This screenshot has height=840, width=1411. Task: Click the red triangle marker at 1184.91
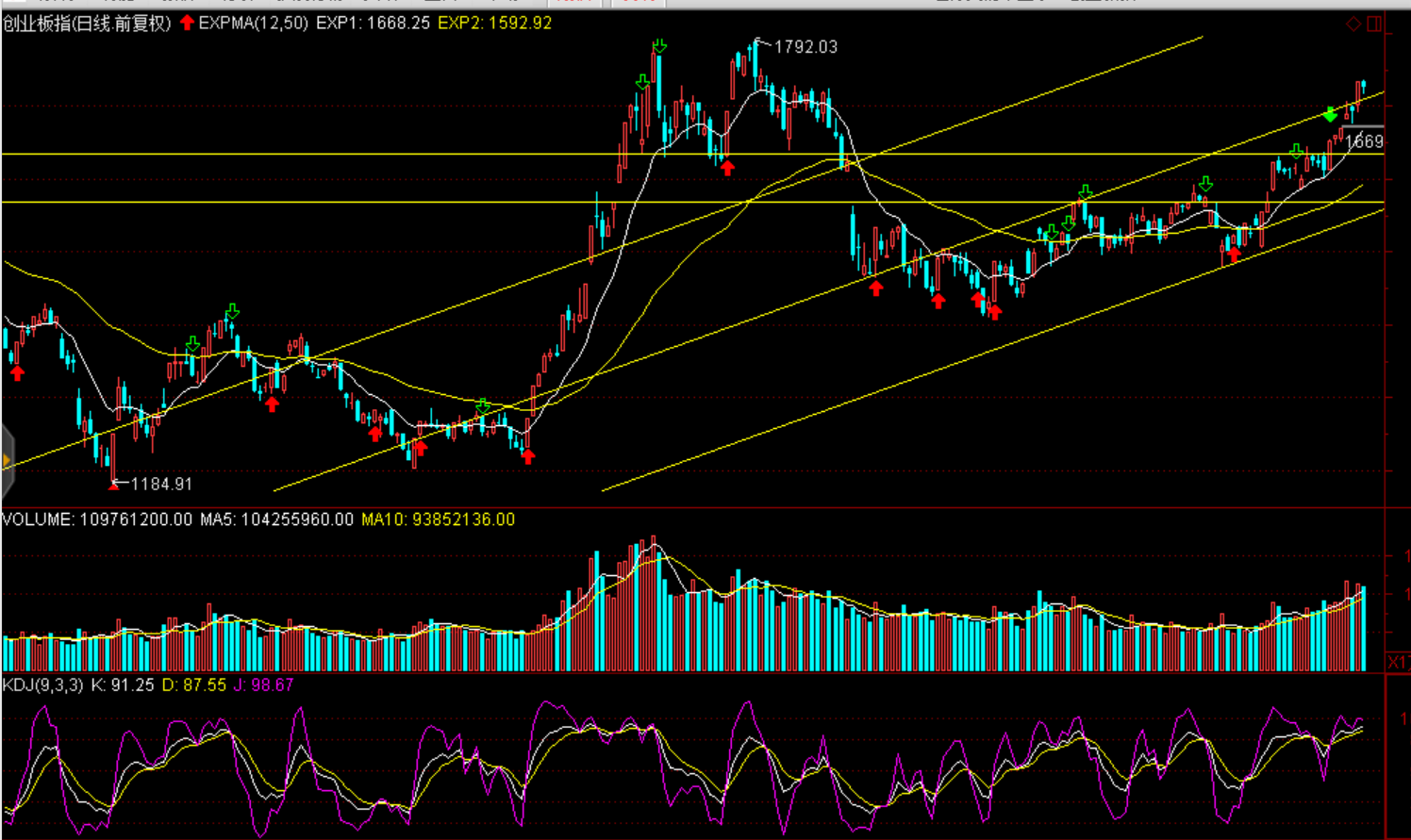[114, 485]
